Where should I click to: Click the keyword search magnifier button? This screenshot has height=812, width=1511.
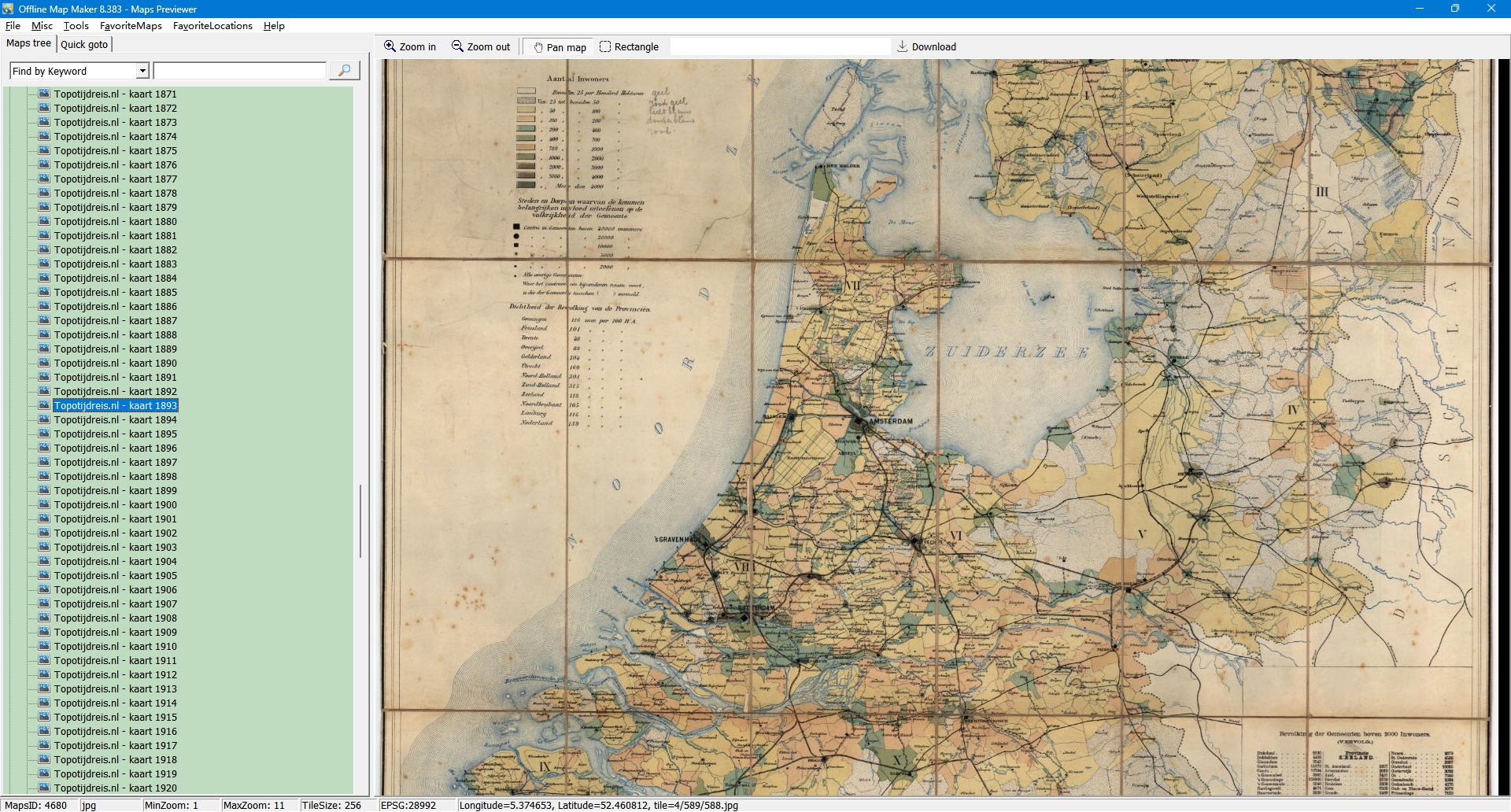pos(344,71)
